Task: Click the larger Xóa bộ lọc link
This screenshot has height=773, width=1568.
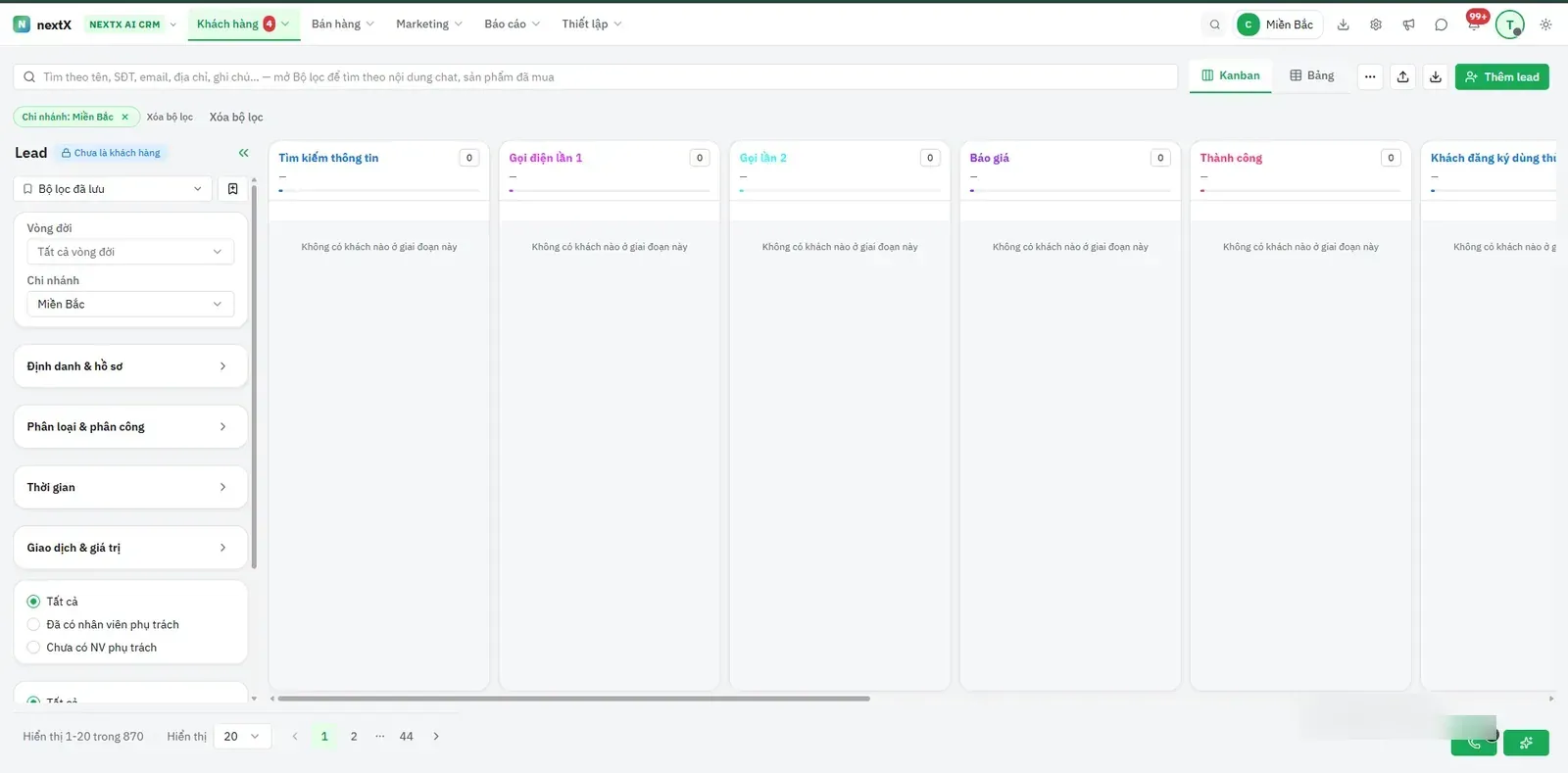Action: 236,118
